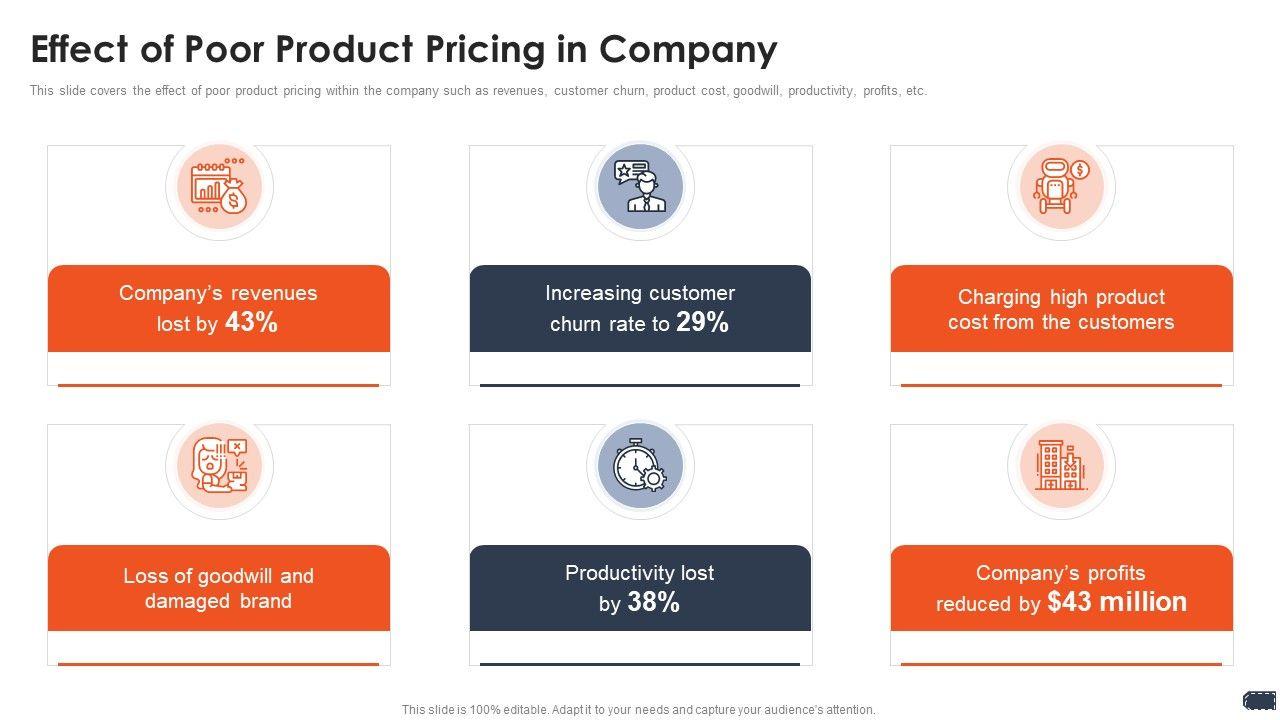1280x720 pixels.
Task: Select the Company's revenues lost by 43% box
Action: [x=219, y=308]
